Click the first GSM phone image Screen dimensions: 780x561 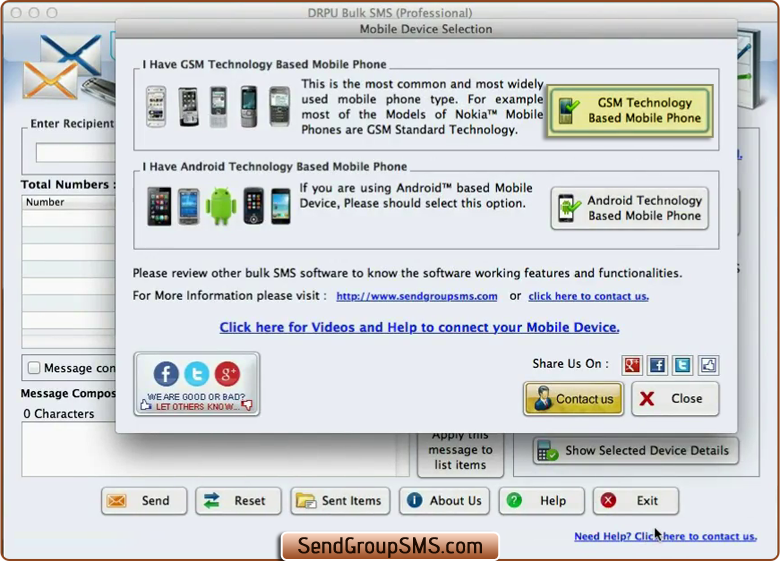[x=156, y=106]
